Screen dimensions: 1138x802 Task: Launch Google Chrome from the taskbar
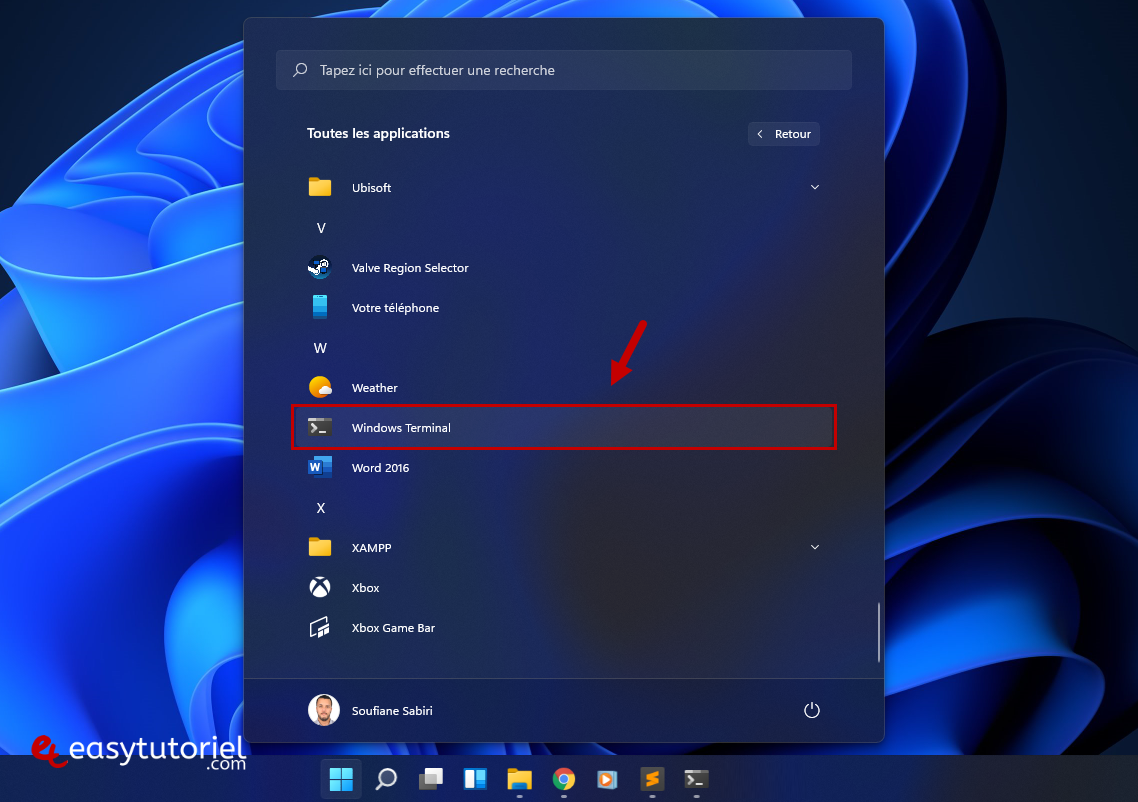563,779
